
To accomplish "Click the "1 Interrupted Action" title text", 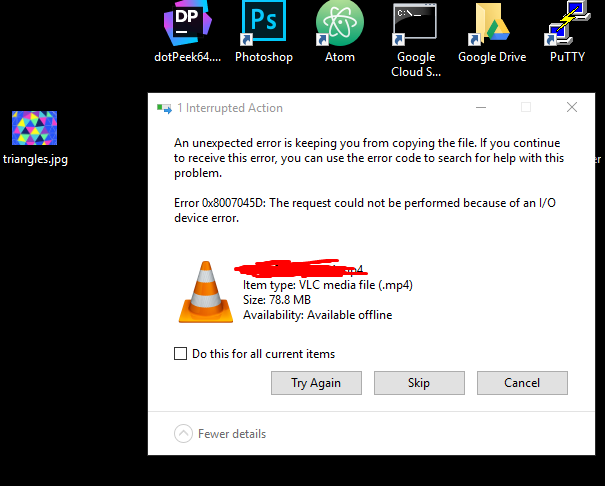I will (230, 108).
